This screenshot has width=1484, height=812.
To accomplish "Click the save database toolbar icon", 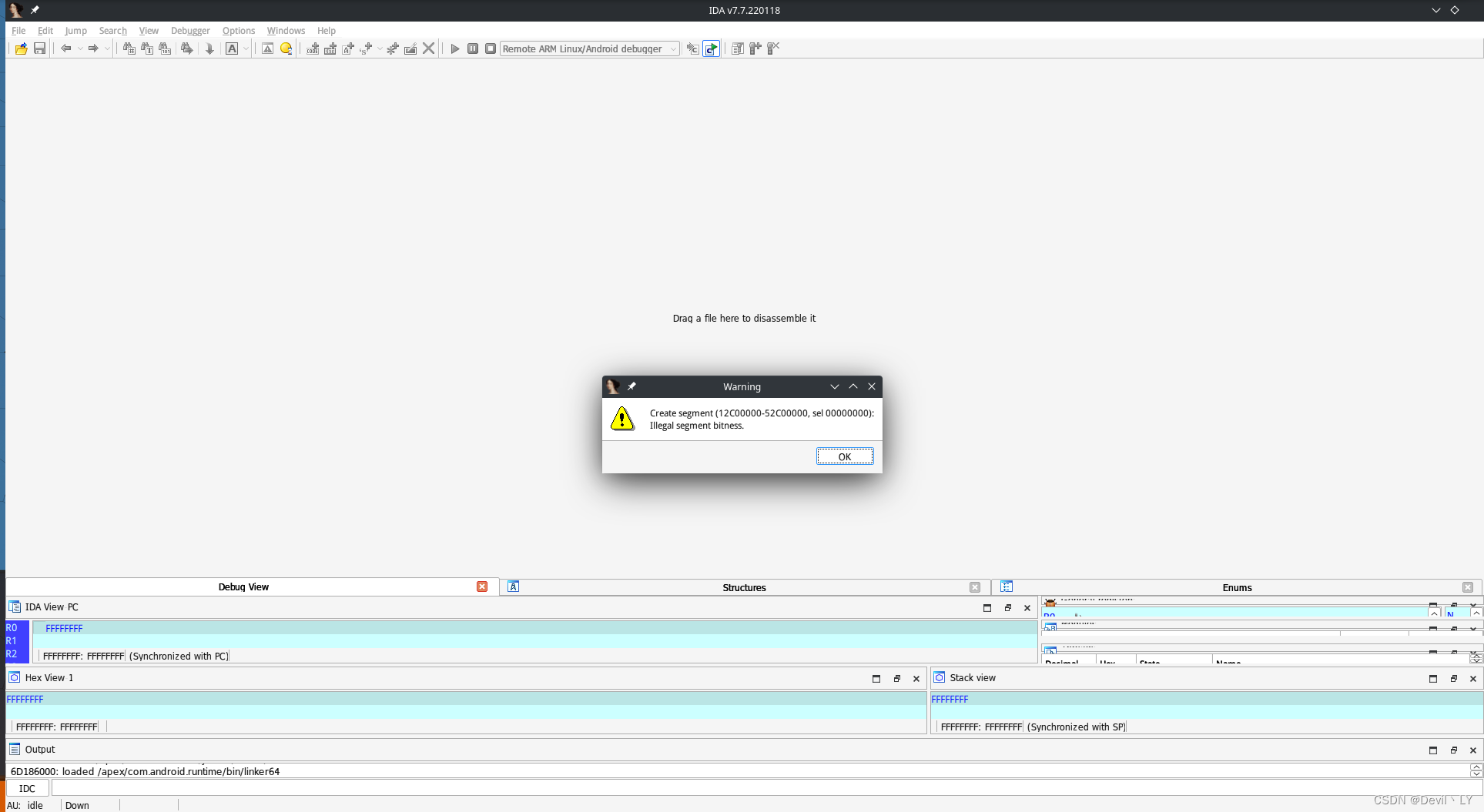I will [x=39, y=48].
